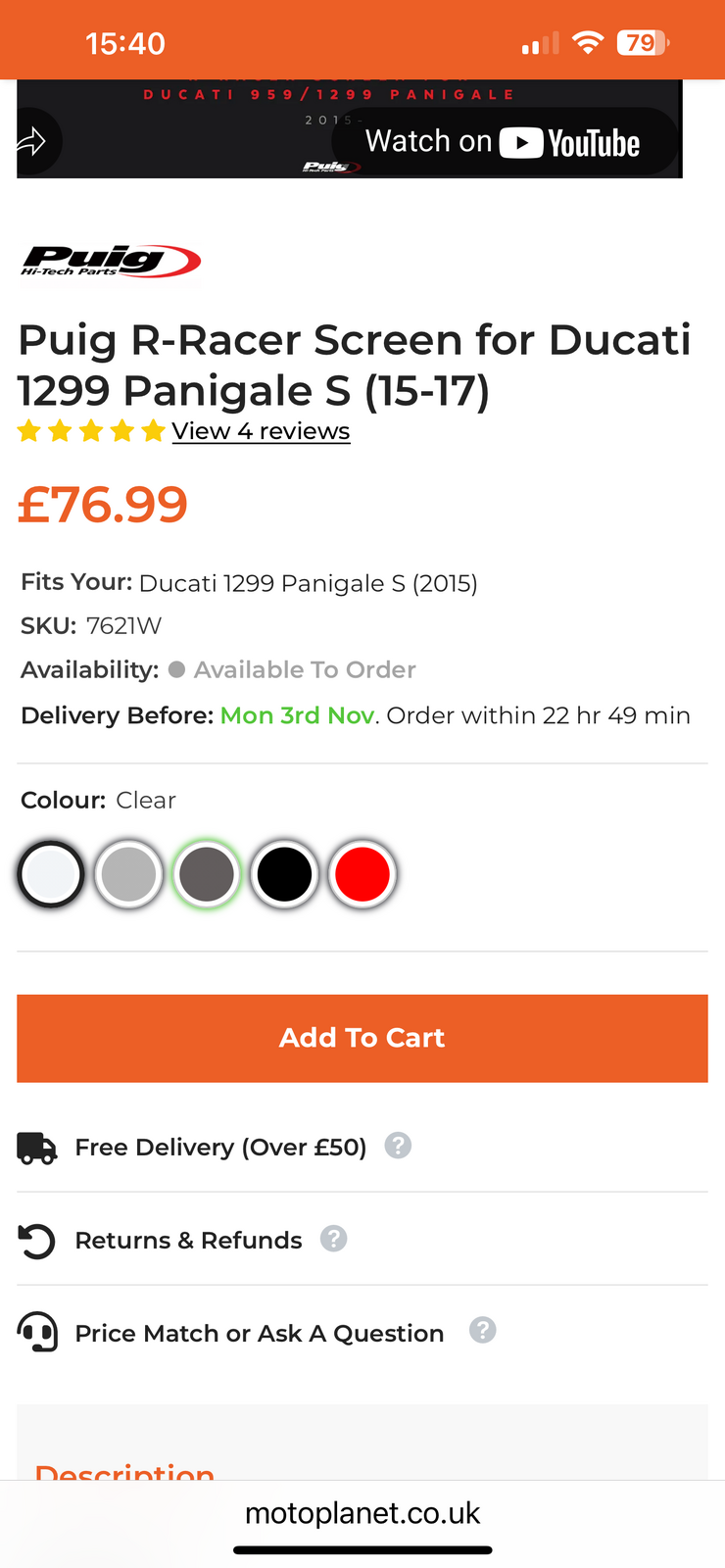Open Price Match or Ask A Question
This screenshot has height=1568, width=725.
tap(260, 1334)
